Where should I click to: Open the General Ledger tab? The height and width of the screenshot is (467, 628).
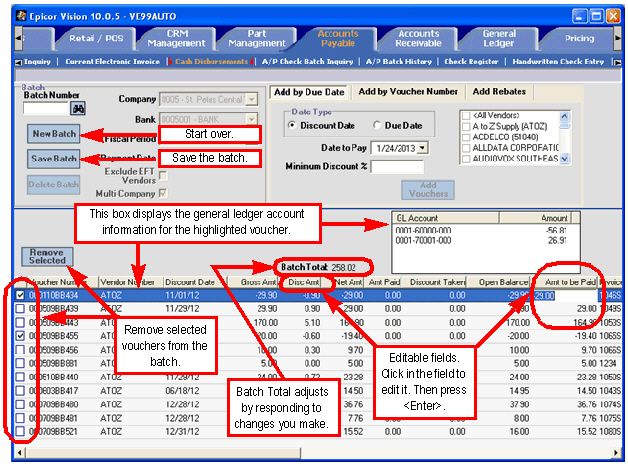(x=499, y=38)
